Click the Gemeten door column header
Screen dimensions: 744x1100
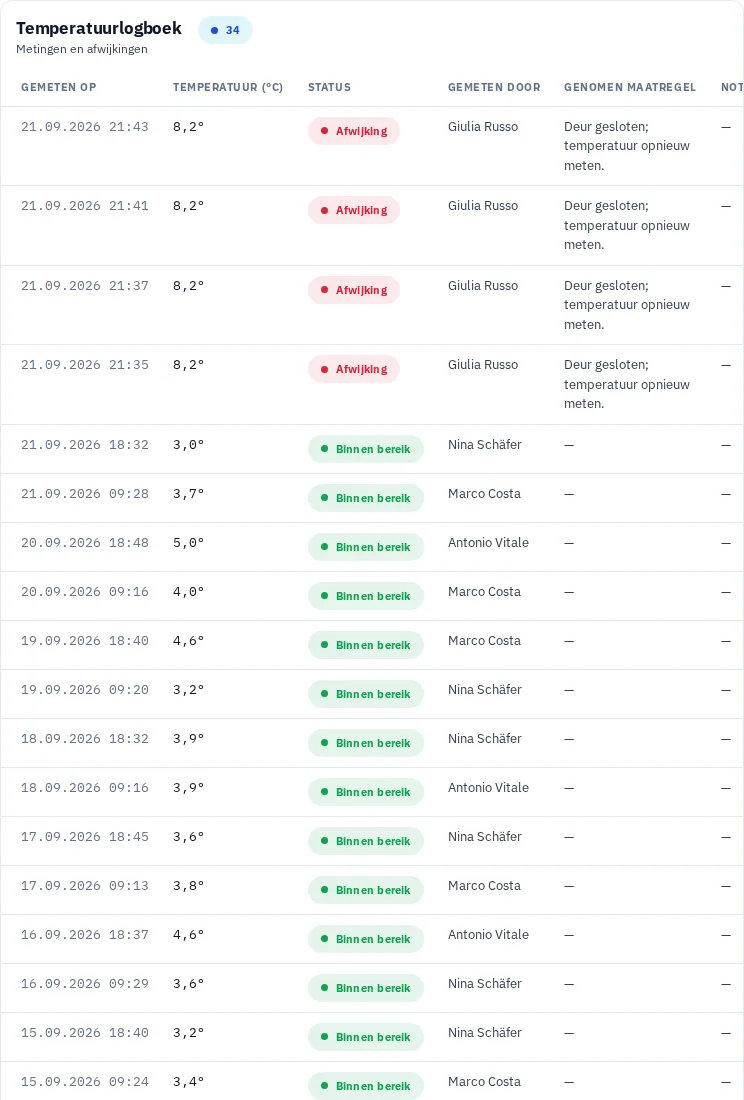pyautogui.click(x=494, y=87)
